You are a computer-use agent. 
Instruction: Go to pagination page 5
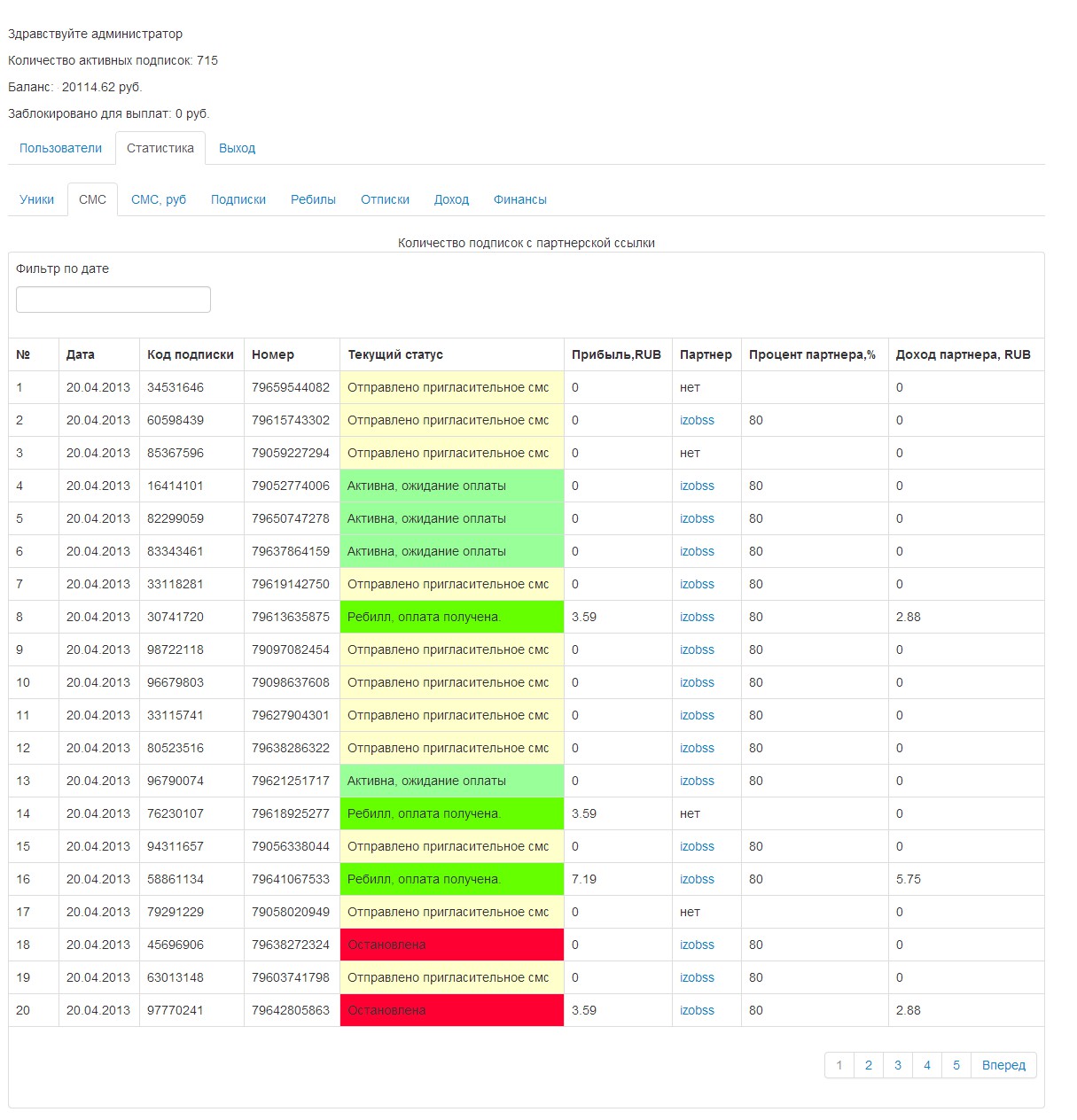pos(956,1065)
